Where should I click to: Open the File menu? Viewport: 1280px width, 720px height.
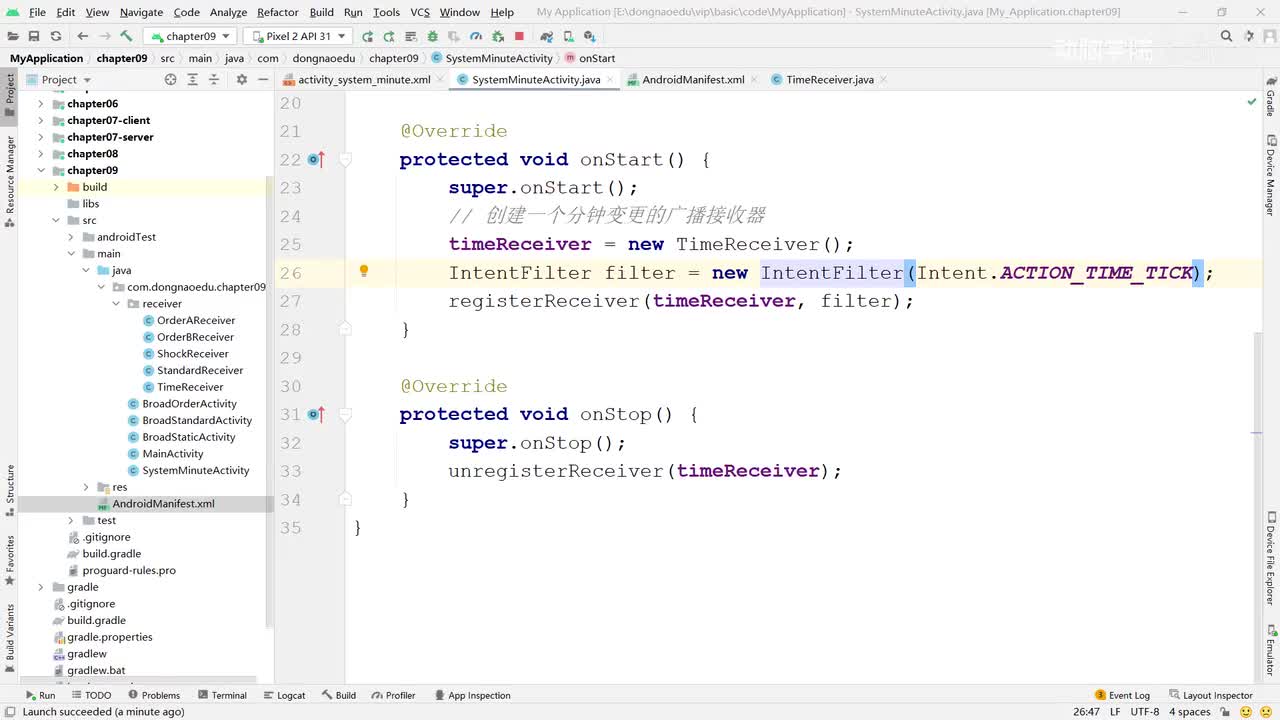pos(37,12)
